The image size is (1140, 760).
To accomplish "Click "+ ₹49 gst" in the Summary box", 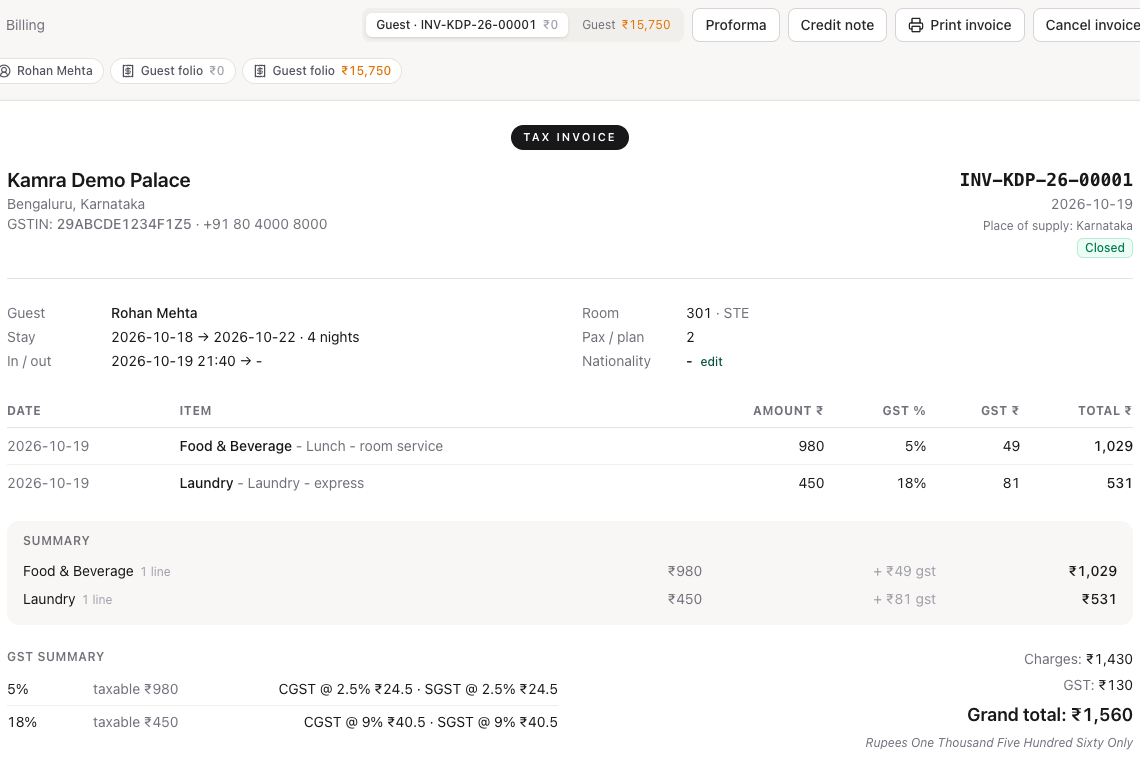I will pyautogui.click(x=904, y=572).
